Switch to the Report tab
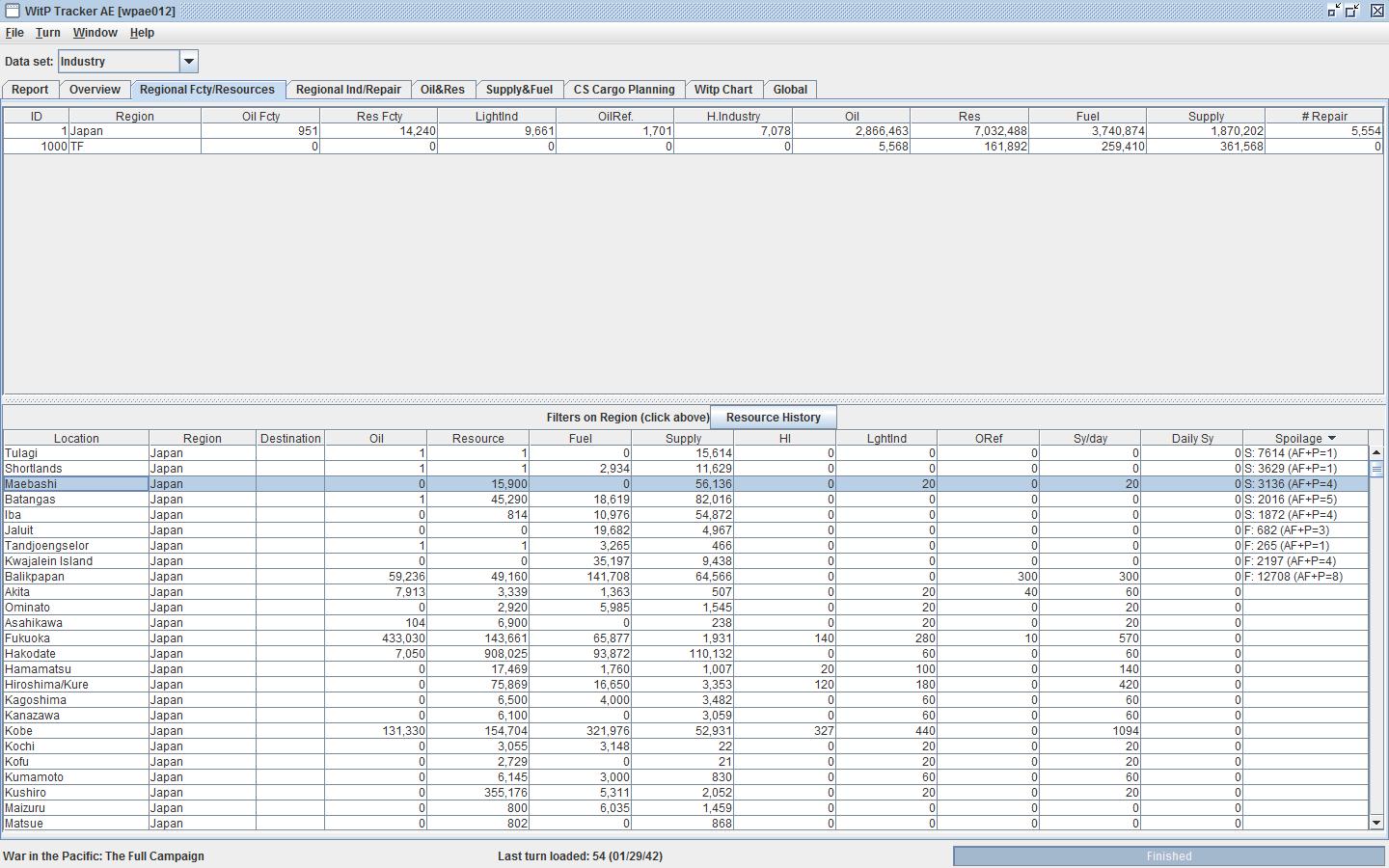 pyautogui.click(x=30, y=90)
